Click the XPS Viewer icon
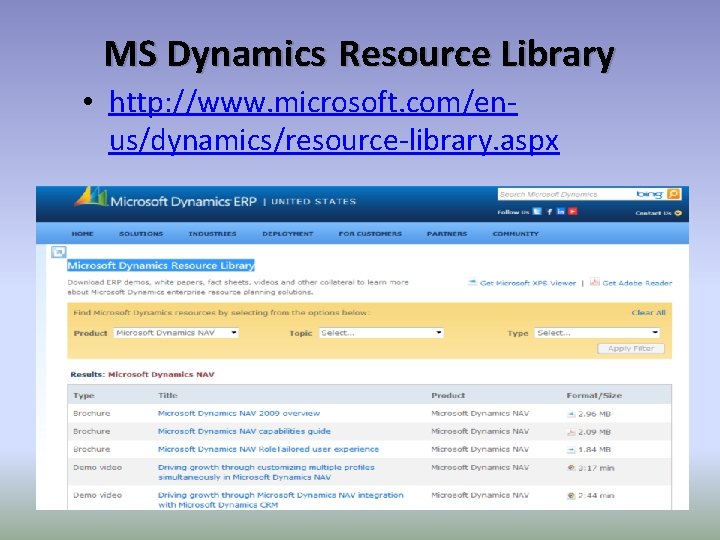The height and width of the screenshot is (540, 720). coord(472,282)
